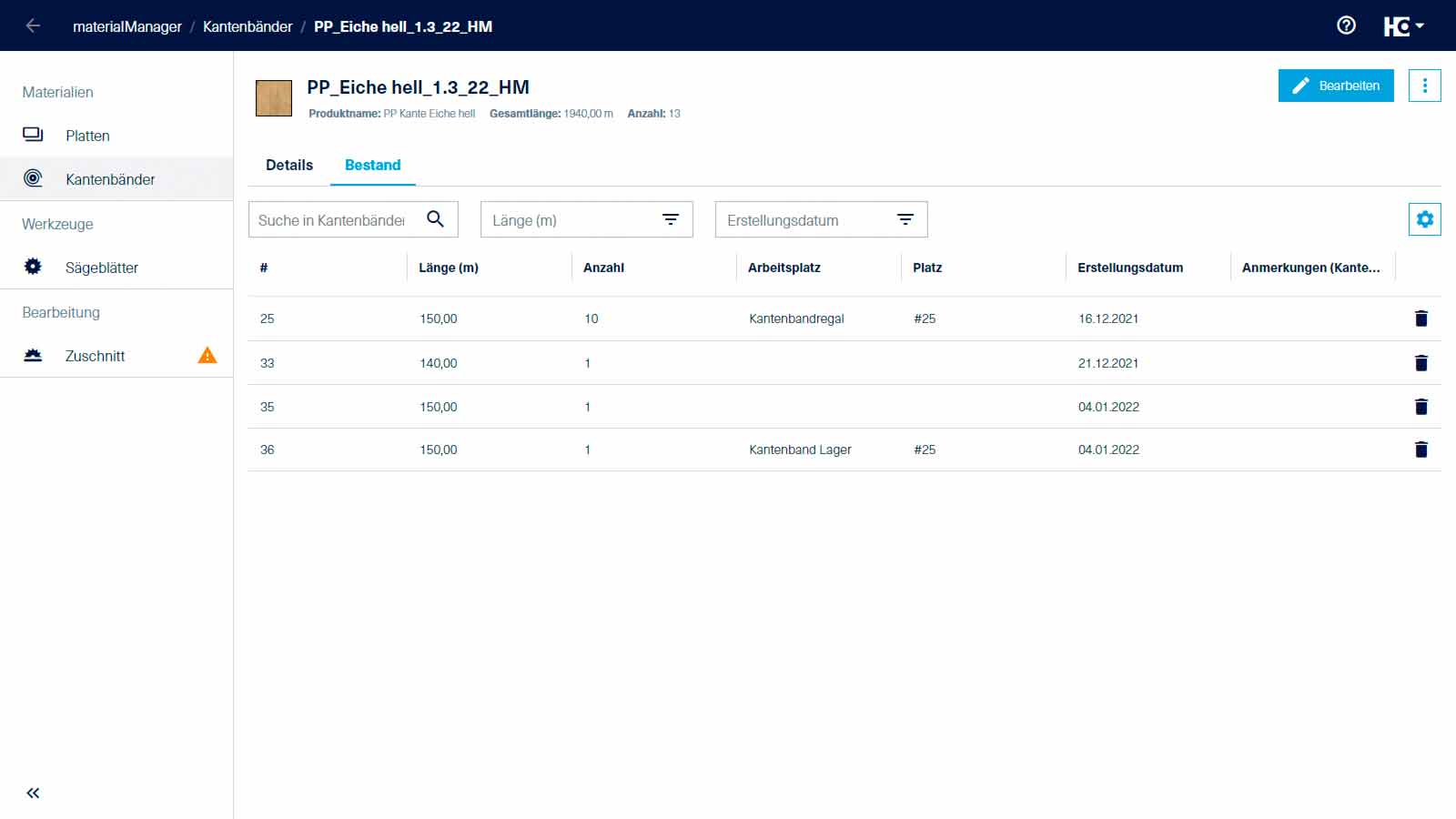Click row number 36
The width and height of the screenshot is (1456, 819).
pos(268,450)
